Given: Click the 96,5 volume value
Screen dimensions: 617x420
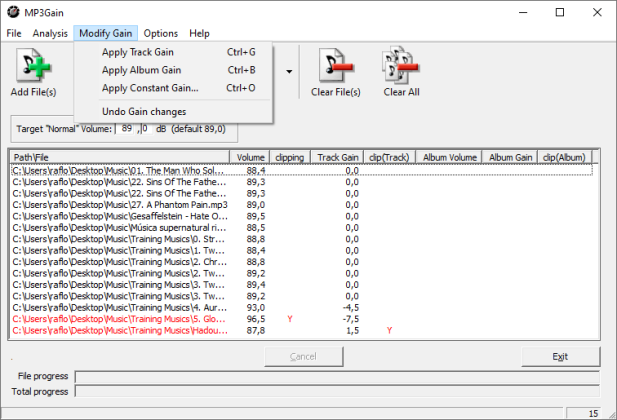Looking at the screenshot, I should point(256,319).
